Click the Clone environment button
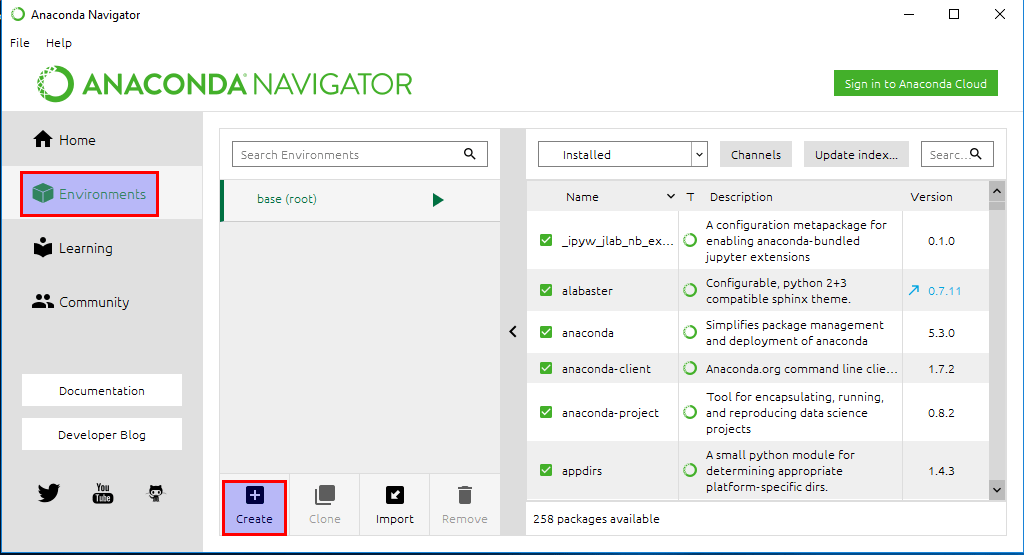This screenshot has width=1024, height=555. [x=325, y=505]
